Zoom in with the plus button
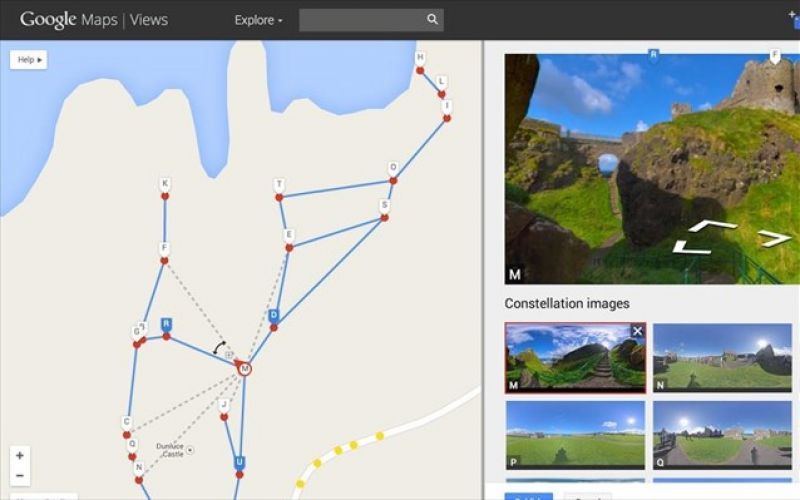800x500 pixels. pyautogui.click(x=20, y=456)
